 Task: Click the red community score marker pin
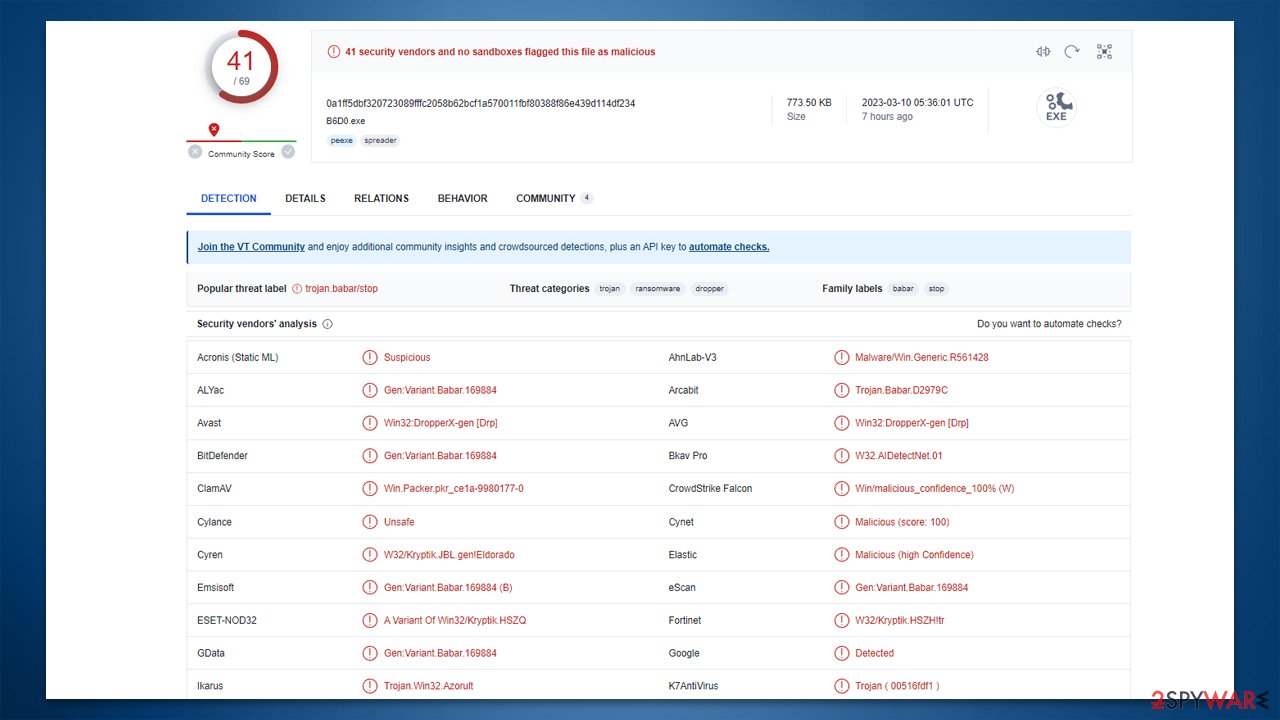(214, 130)
